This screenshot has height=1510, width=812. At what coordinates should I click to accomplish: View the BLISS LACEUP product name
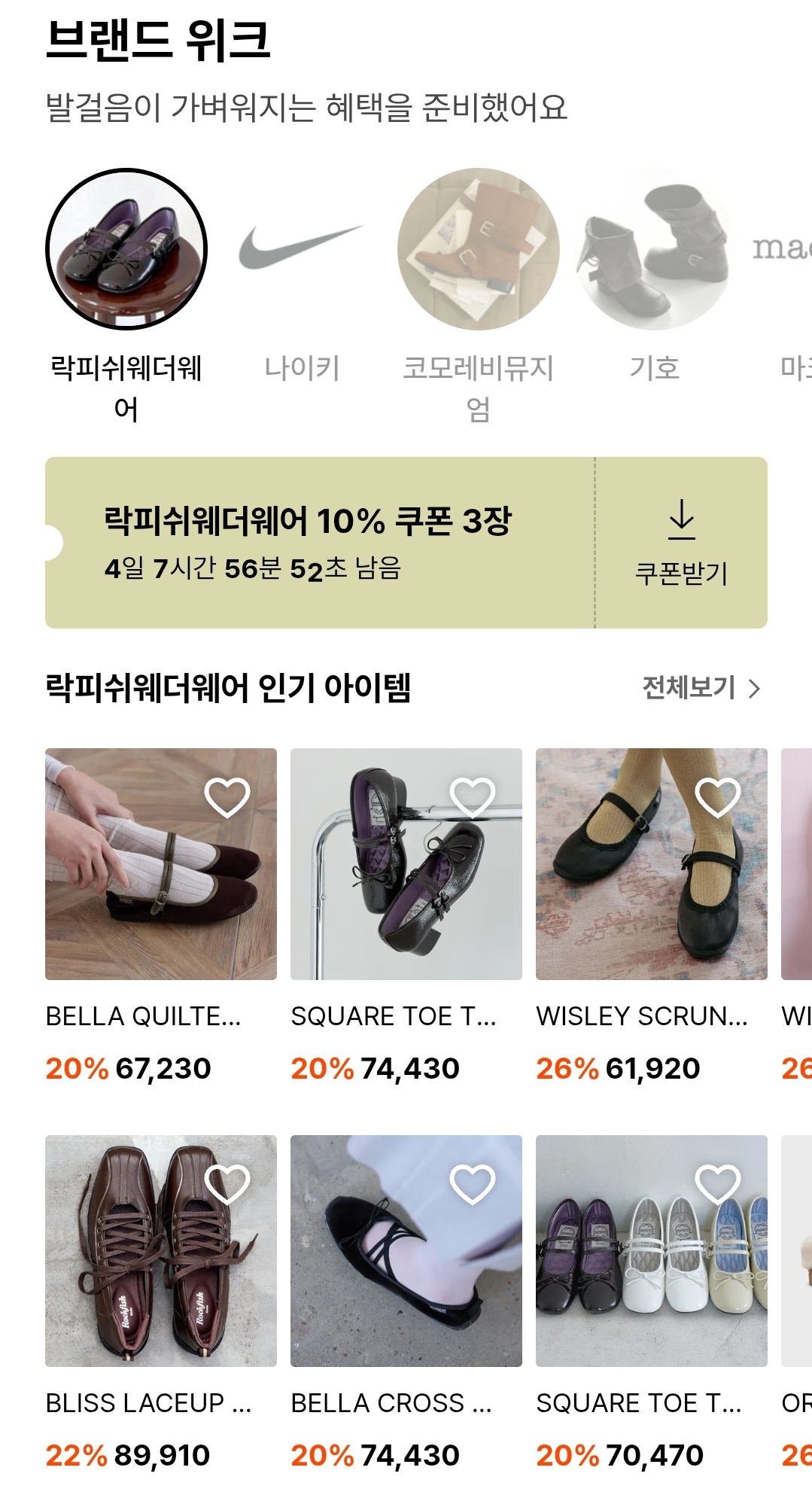(148, 1403)
